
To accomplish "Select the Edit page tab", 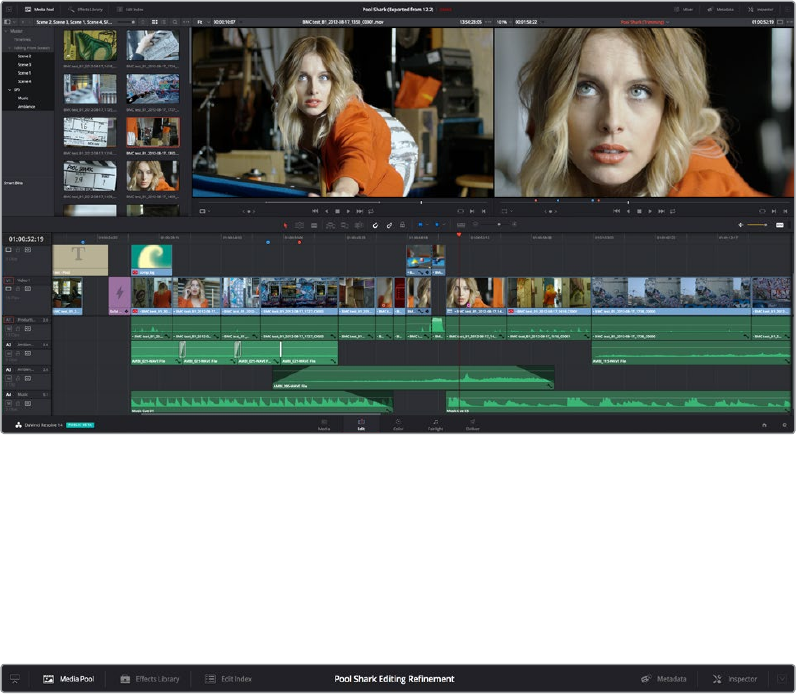I will (361, 425).
